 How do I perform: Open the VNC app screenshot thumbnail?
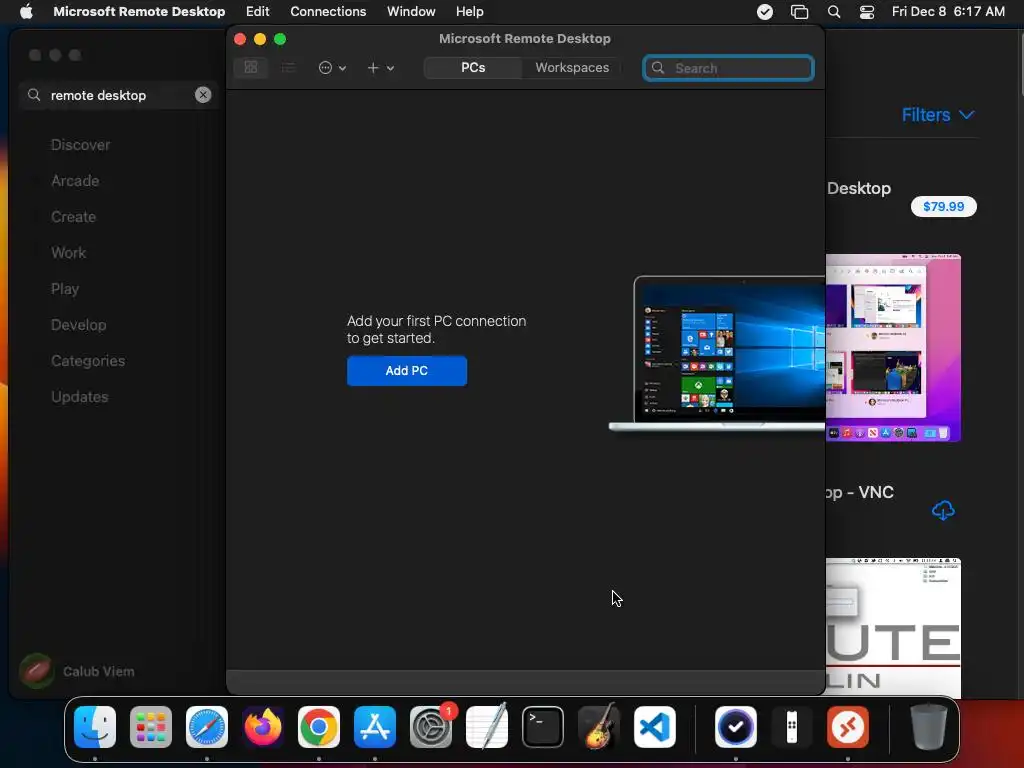click(893, 627)
